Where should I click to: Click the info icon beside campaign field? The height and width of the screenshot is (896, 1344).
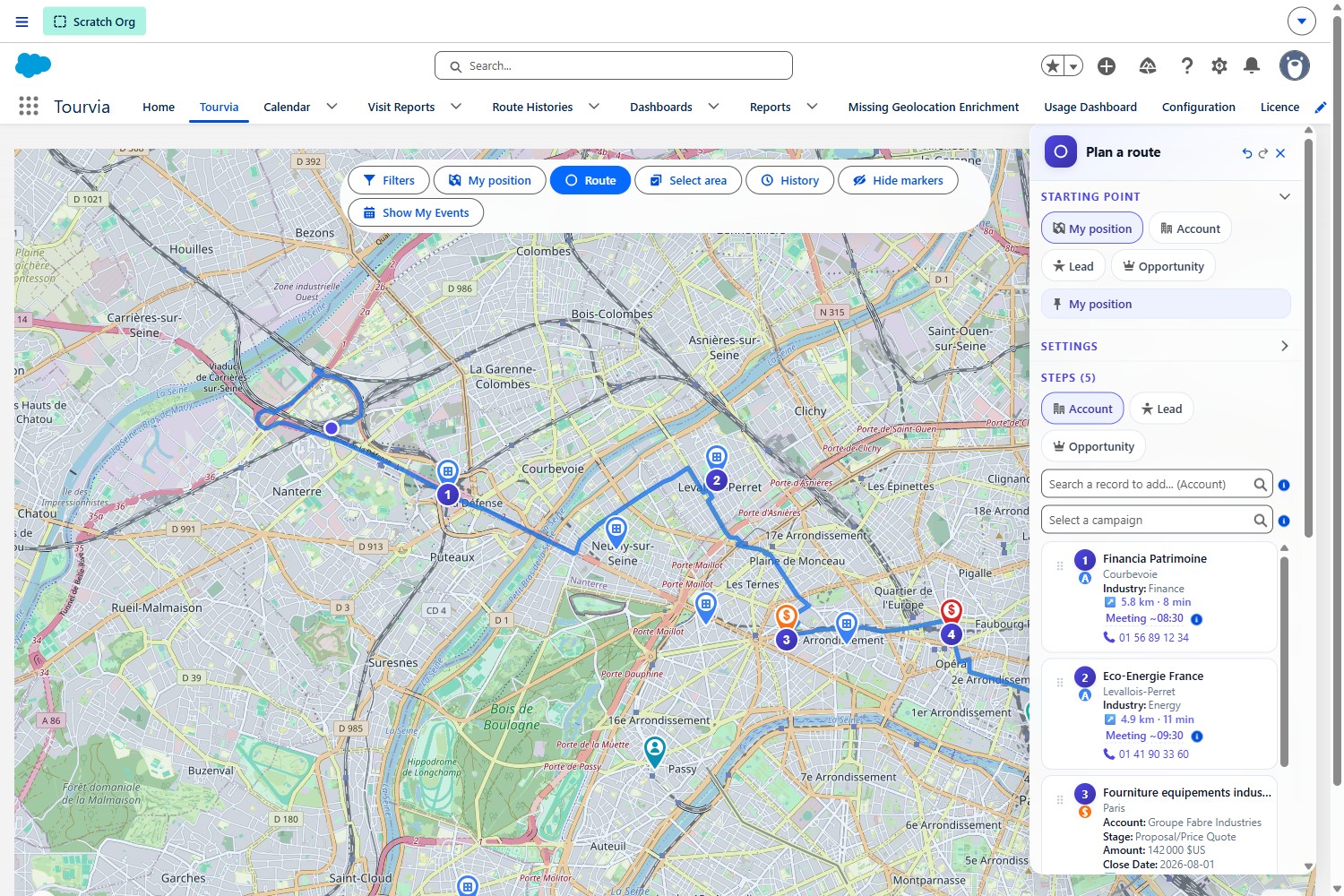click(x=1284, y=521)
